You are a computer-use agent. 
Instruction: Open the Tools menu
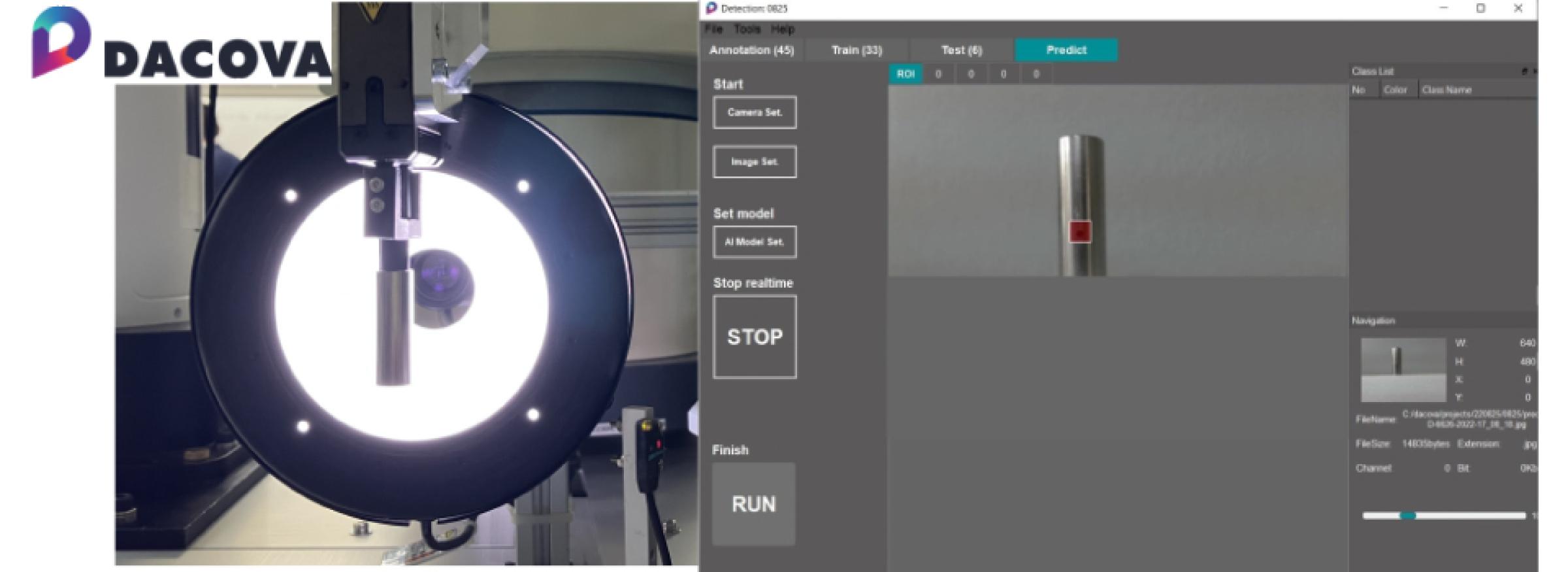(x=747, y=29)
